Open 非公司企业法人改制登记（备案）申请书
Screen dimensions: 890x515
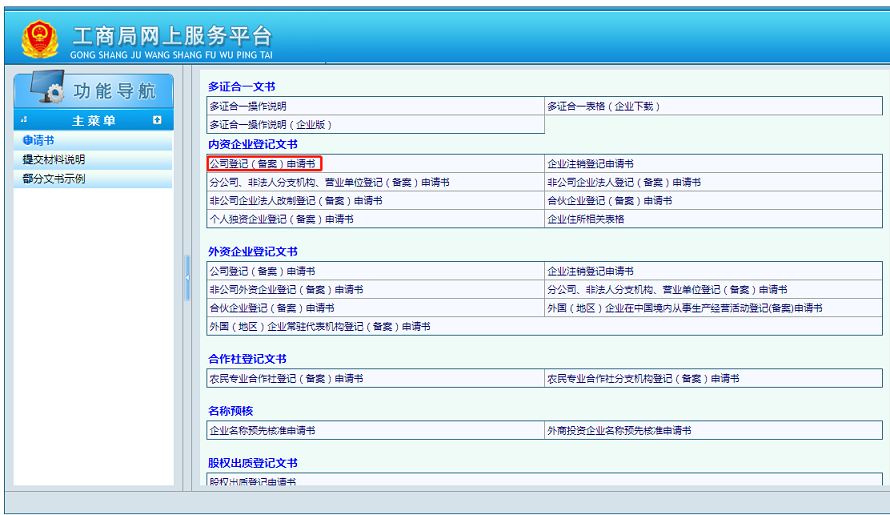(296, 200)
